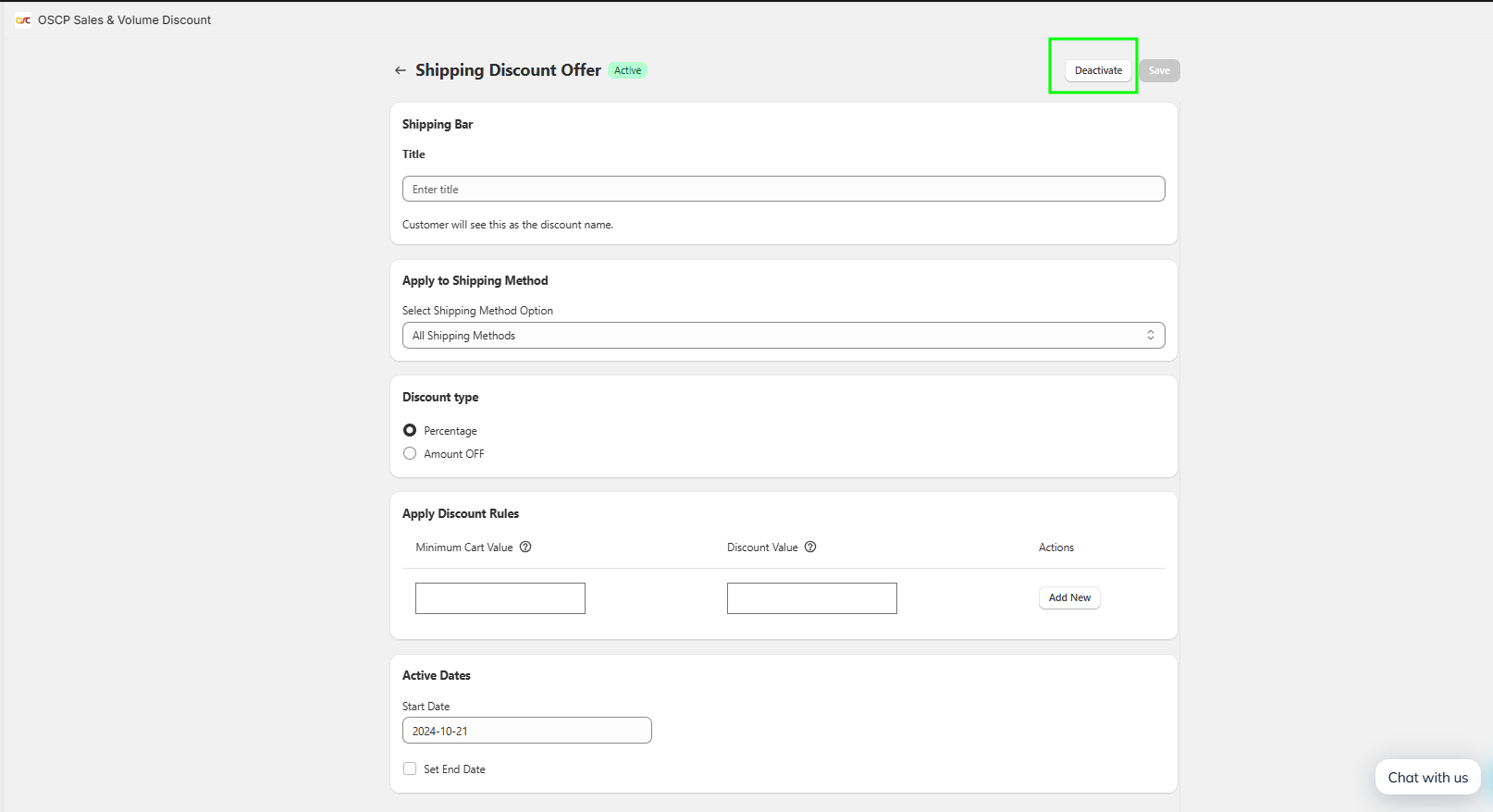Click the Shipping Discount Offer heading
This screenshot has height=812, width=1493.
[508, 70]
